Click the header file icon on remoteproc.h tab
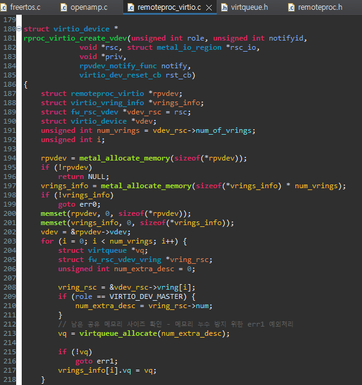This screenshot has height=385, width=362. 291,7
